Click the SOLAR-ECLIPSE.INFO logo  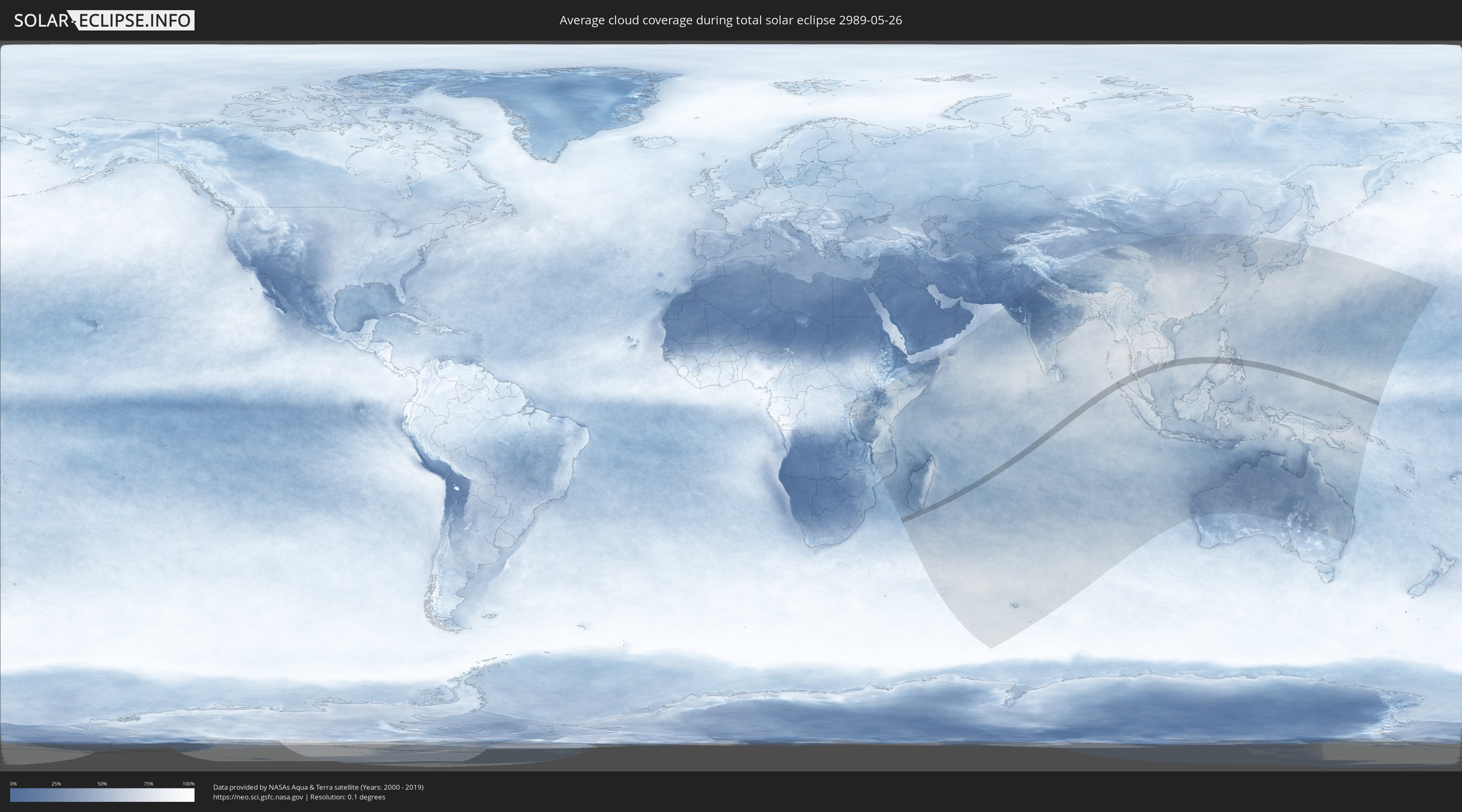[x=104, y=20]
